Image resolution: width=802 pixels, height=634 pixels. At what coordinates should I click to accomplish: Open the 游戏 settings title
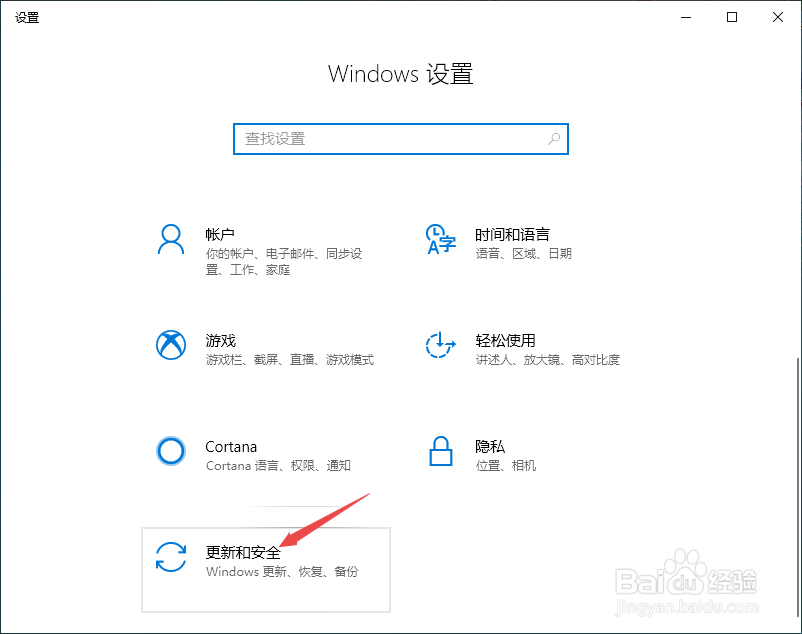click(220, 341)
